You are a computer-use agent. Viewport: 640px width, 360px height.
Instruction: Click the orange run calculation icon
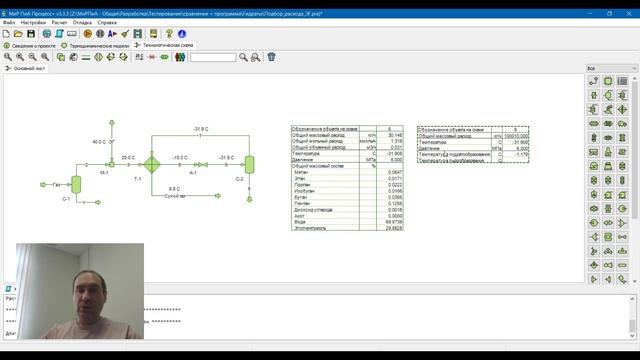[x=87, y=34]
